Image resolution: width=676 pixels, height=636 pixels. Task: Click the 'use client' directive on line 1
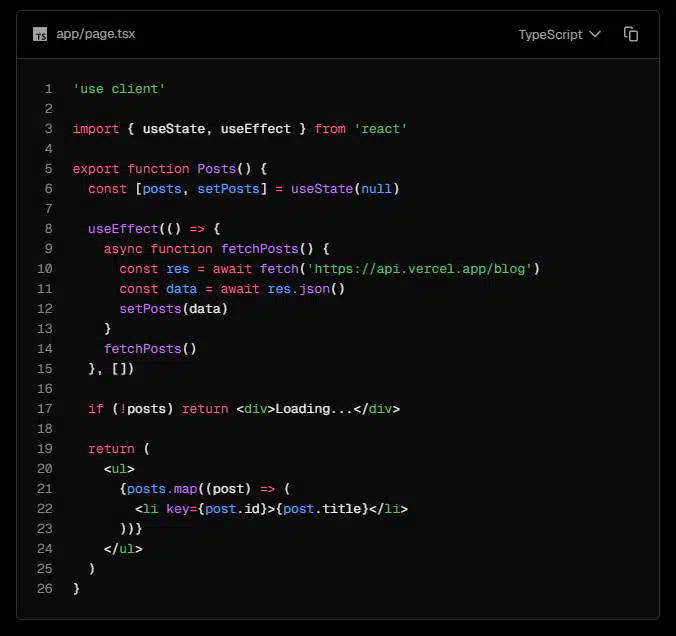[119, 89]
